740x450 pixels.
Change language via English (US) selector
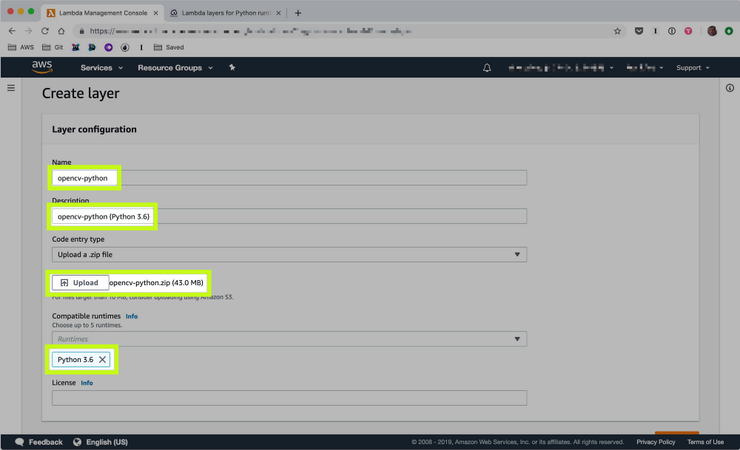[101, 442]
